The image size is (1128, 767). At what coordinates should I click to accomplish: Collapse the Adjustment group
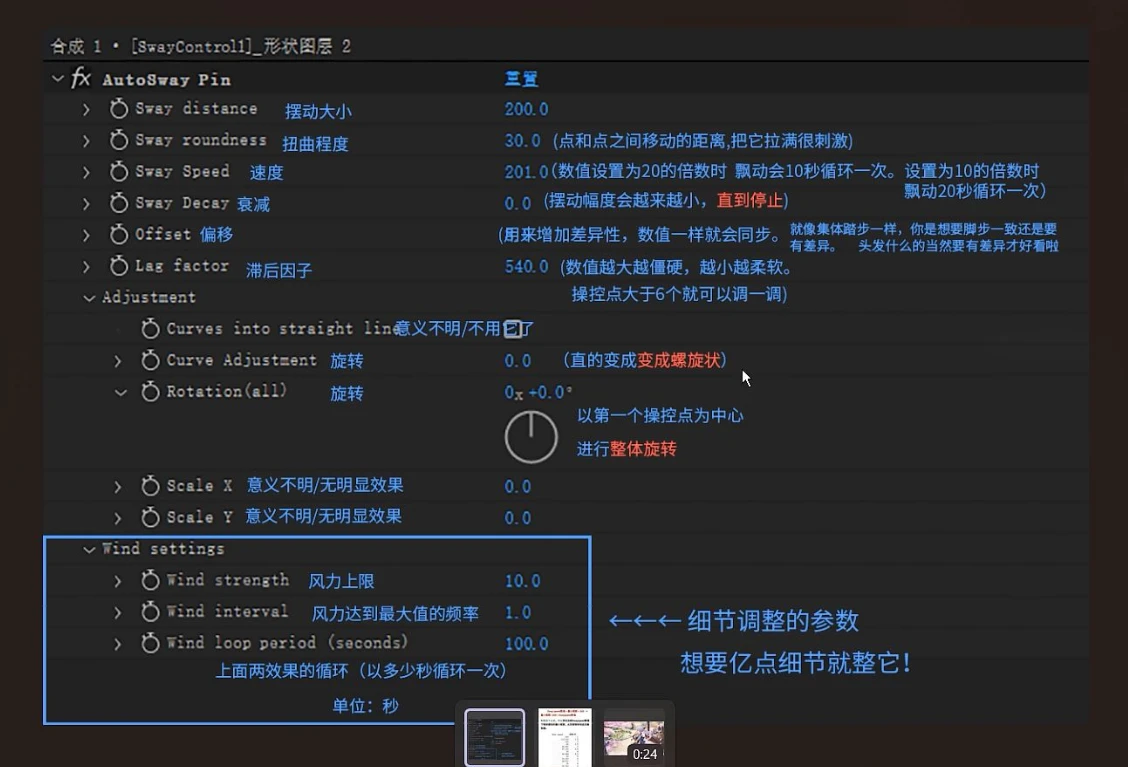(x=89, y=298)
